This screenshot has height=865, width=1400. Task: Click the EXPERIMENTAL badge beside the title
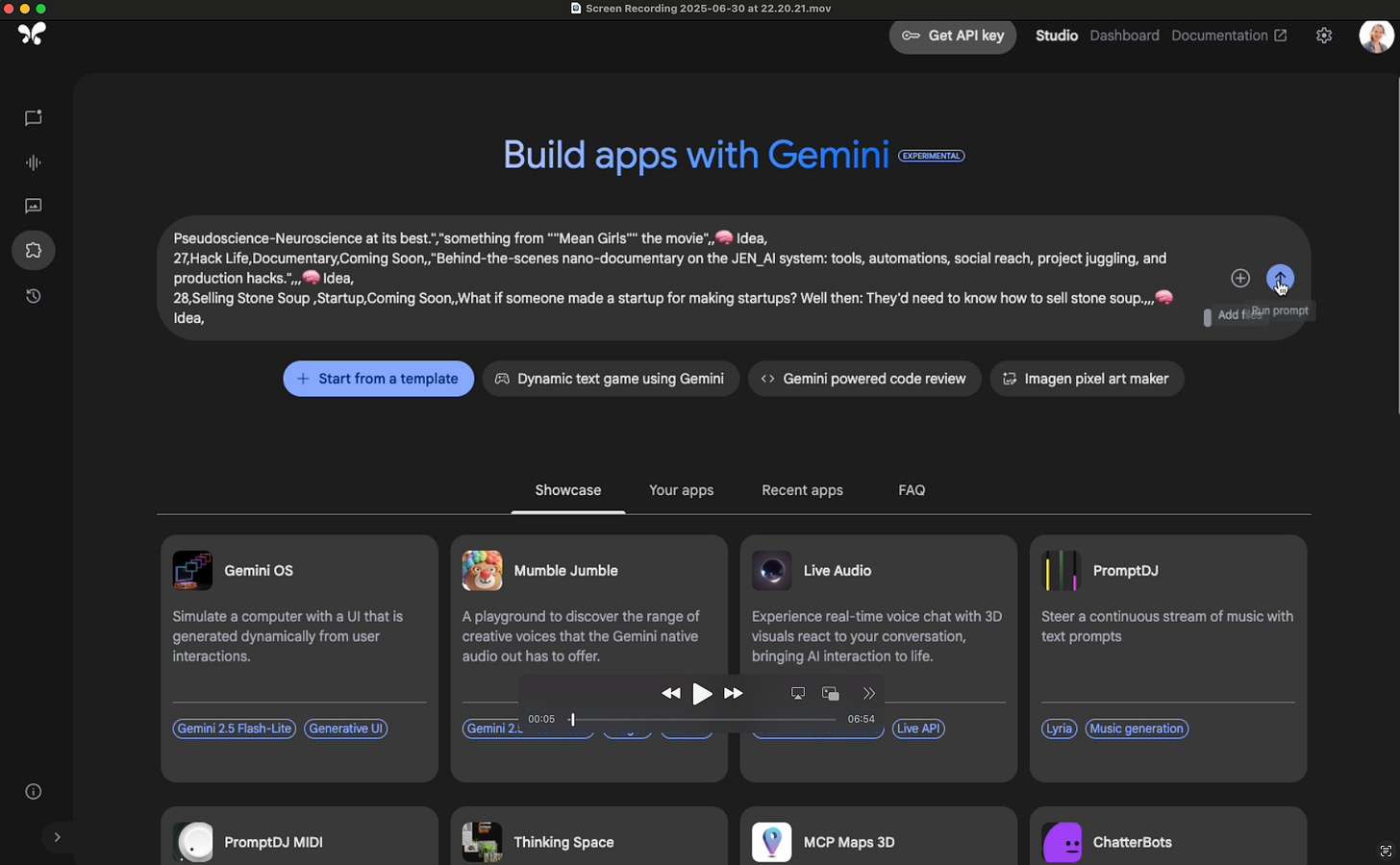point(931,156)
